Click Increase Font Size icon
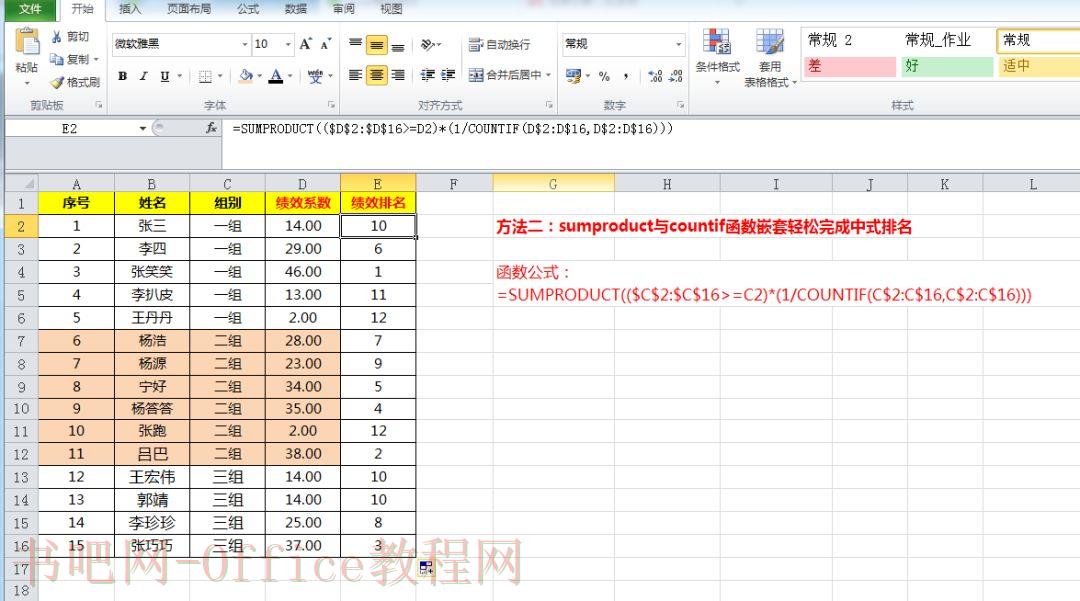Image resolution: width=1080 pixels, height=601 pixels. [306, 44]
